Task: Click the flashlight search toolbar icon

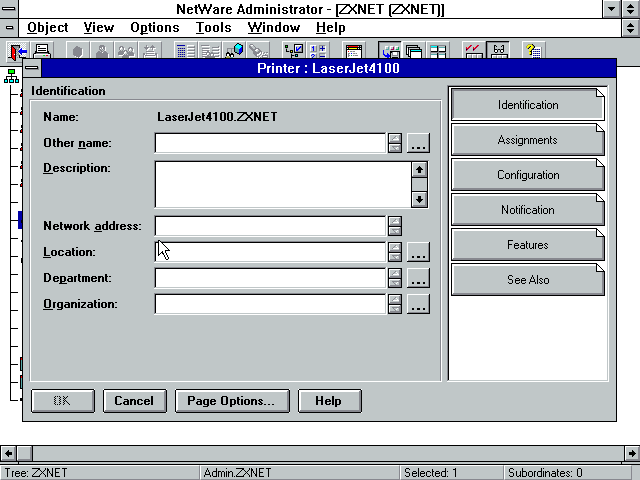Action: (258, 51)
